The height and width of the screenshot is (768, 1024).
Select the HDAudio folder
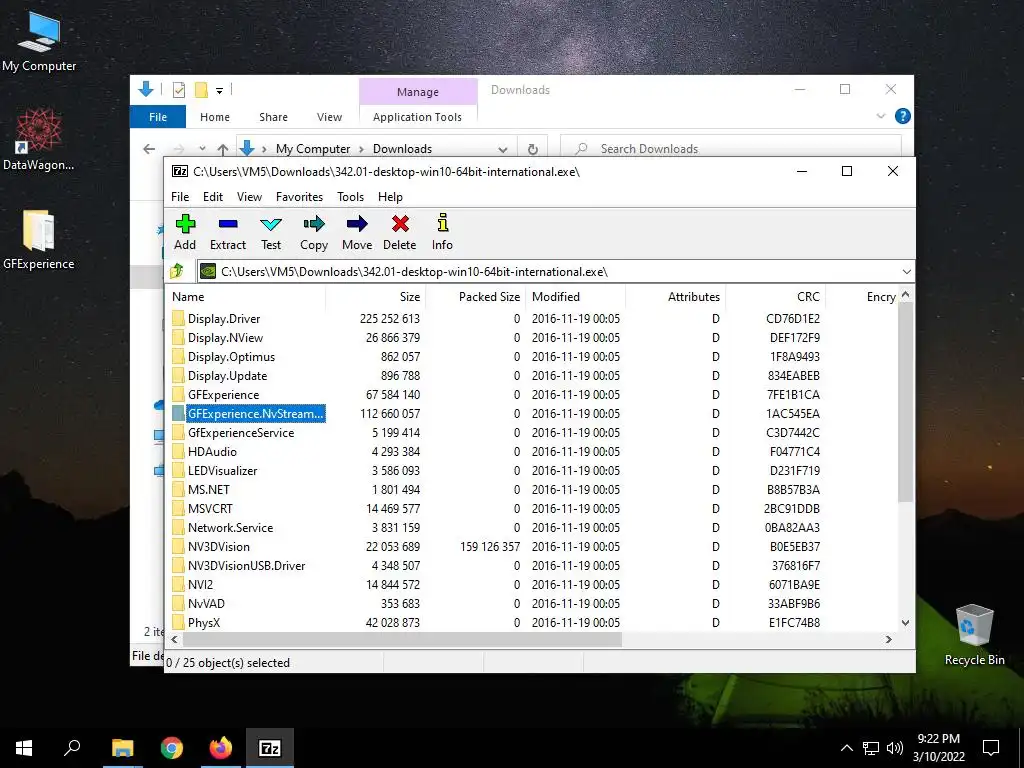(212, 451)
